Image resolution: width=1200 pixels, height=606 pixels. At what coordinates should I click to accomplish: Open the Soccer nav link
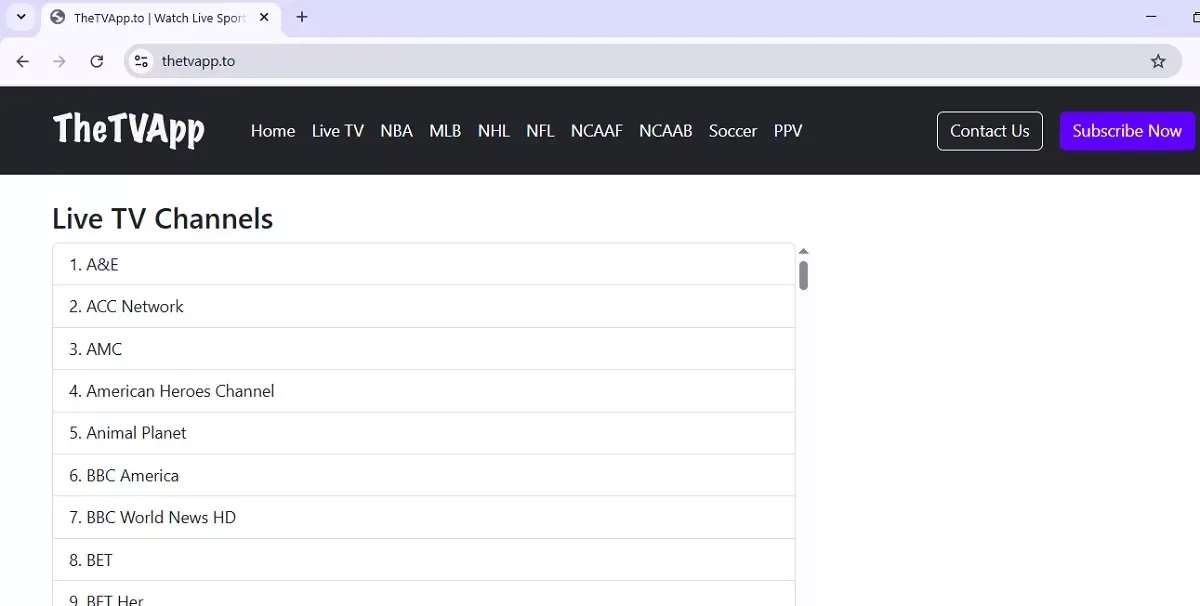click(x=733, y=131)
